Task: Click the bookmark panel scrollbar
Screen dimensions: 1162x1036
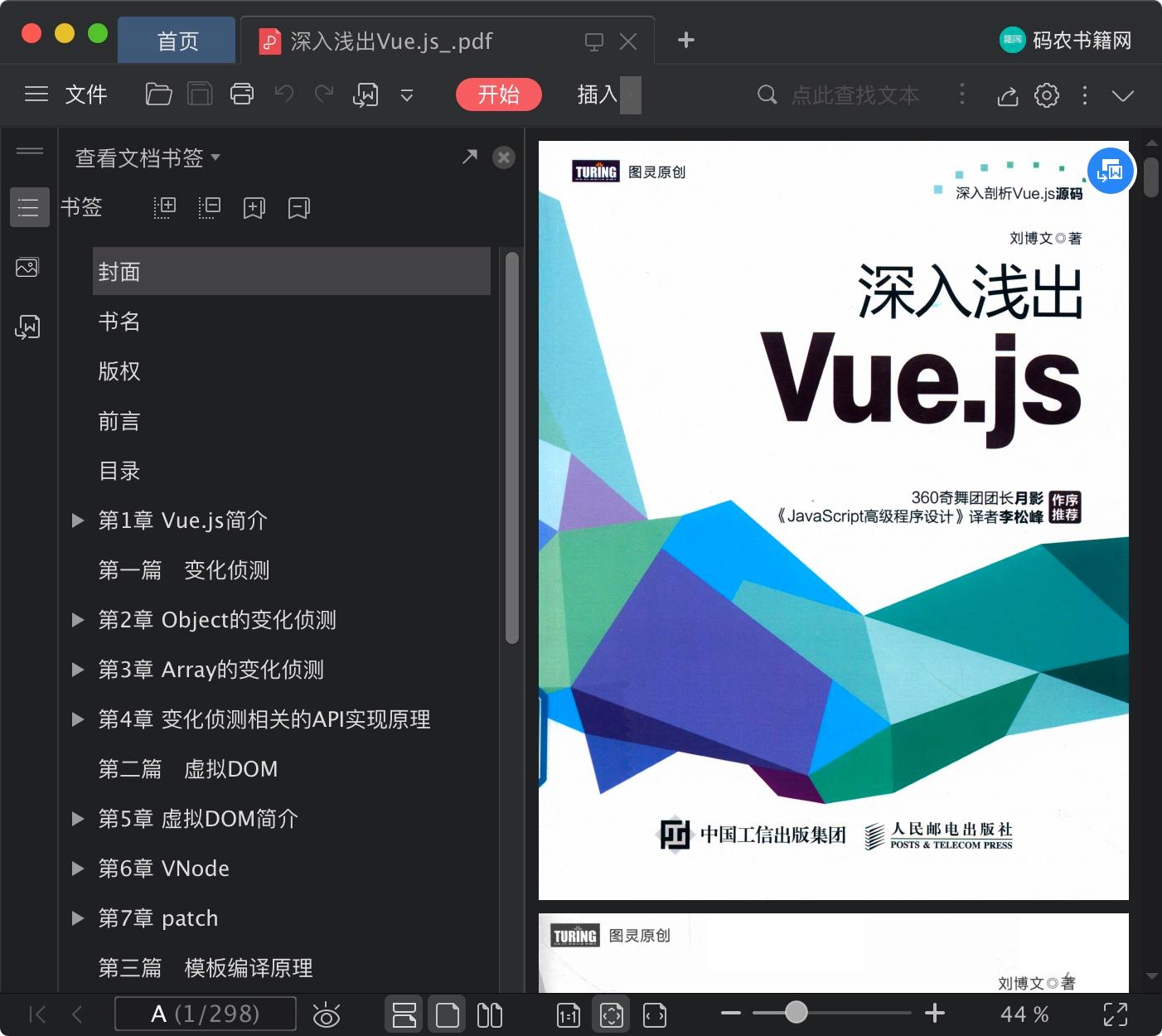Action: click(x=511, y=448)
